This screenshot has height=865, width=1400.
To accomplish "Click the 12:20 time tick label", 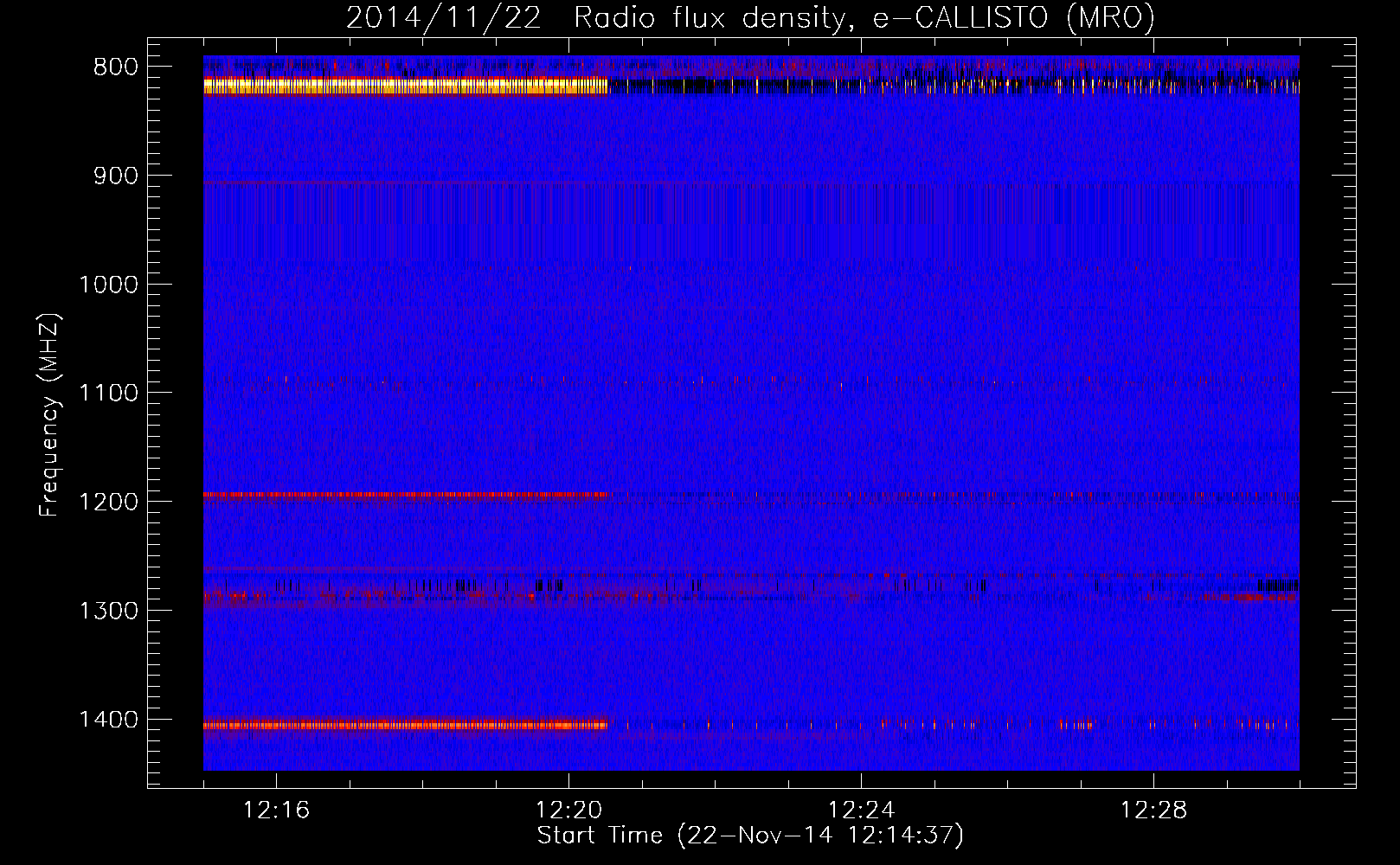I will click(568, 811).
